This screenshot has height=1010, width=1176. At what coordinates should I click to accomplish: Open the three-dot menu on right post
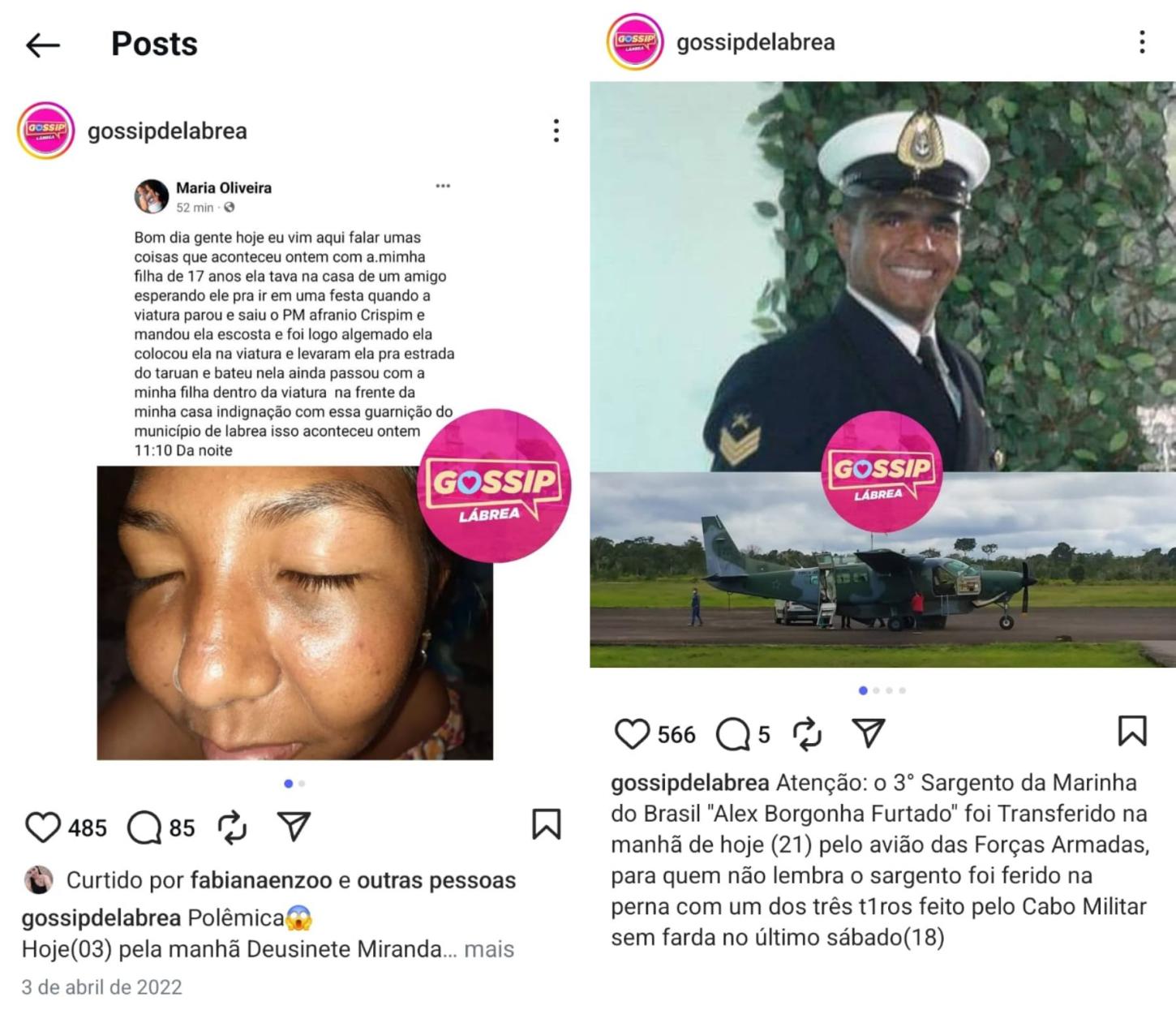point(1142,42)
